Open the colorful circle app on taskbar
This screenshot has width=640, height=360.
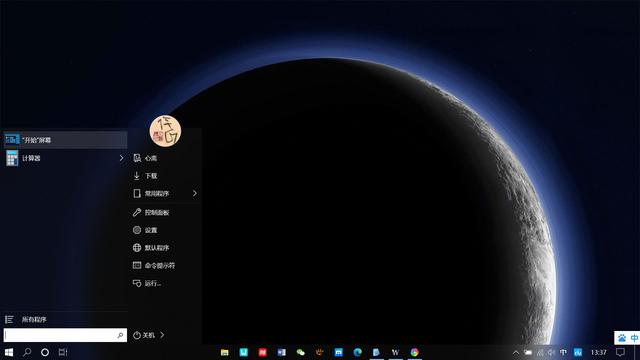coord(414,352)
